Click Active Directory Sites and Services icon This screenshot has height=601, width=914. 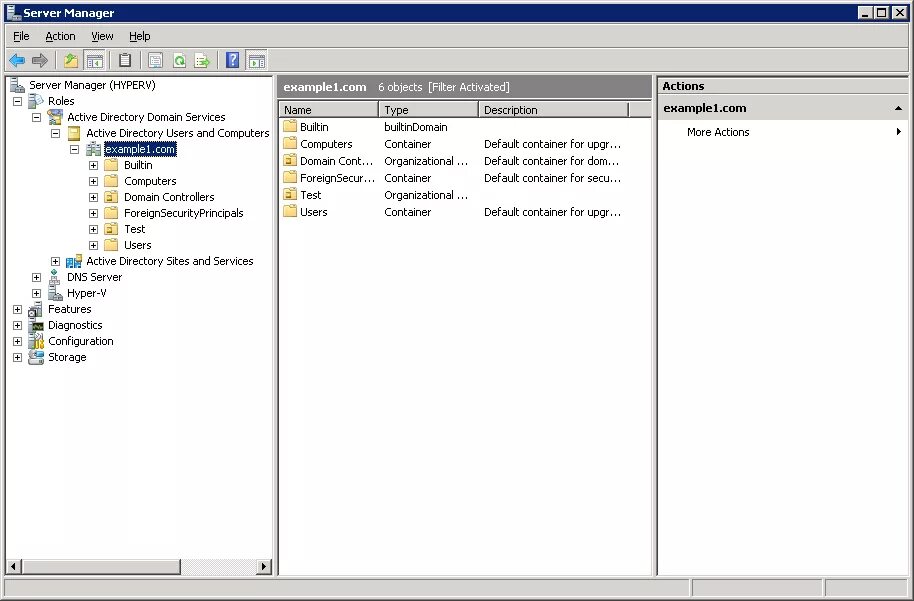74,261
